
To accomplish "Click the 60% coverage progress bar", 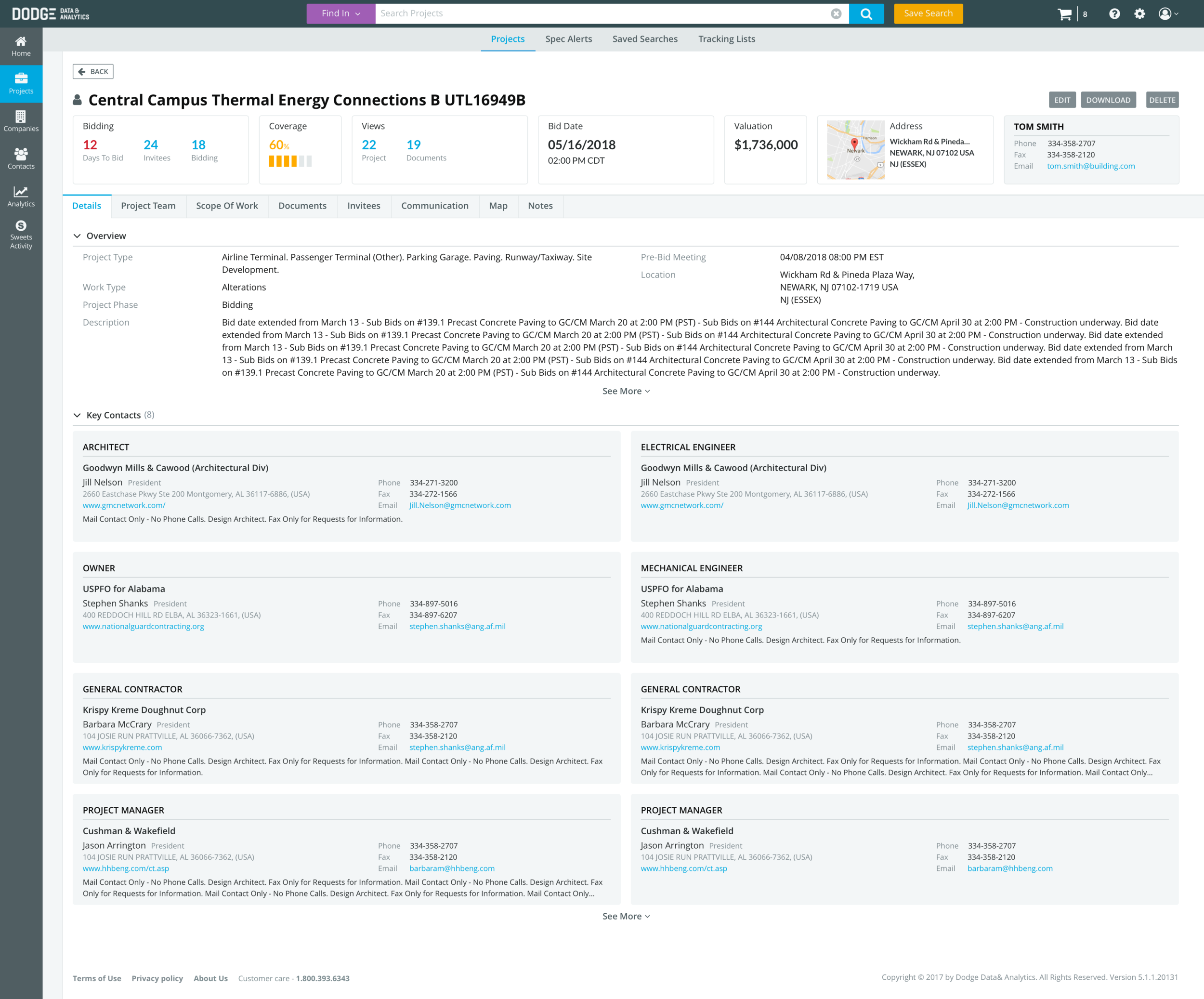I will coord(290,161).
